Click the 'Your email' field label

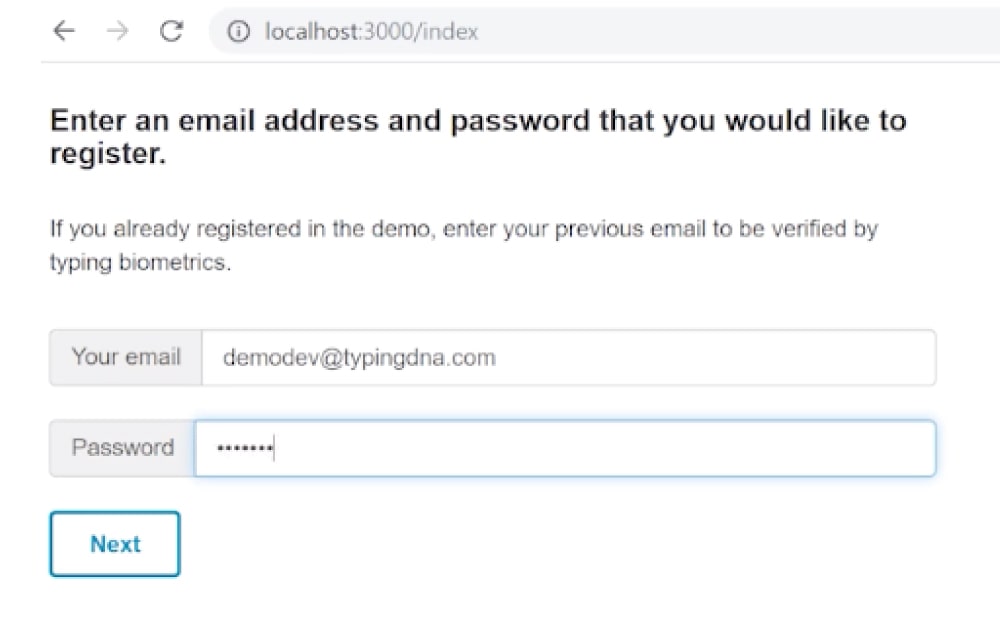(x=126, y=357)
